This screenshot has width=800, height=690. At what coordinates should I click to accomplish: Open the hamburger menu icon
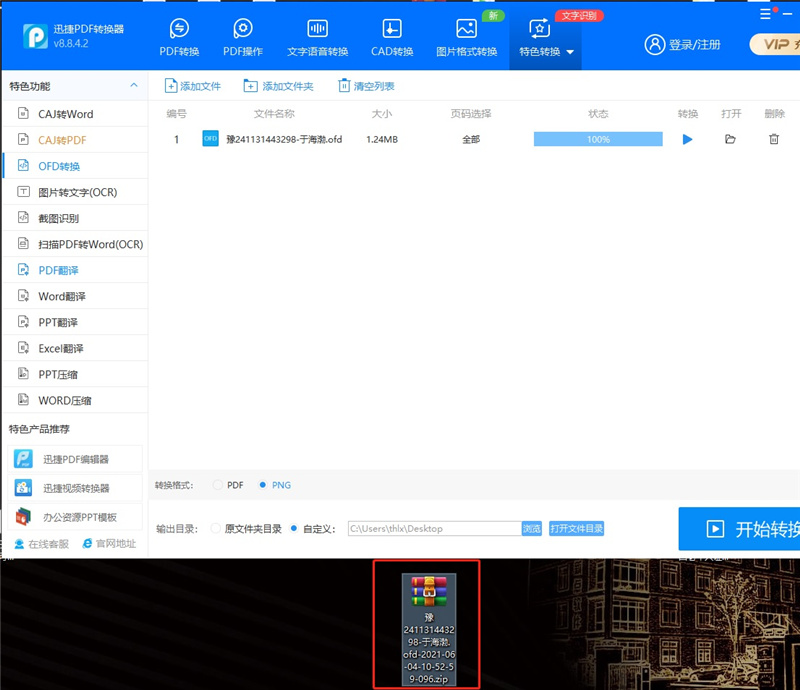click(765, 14)
